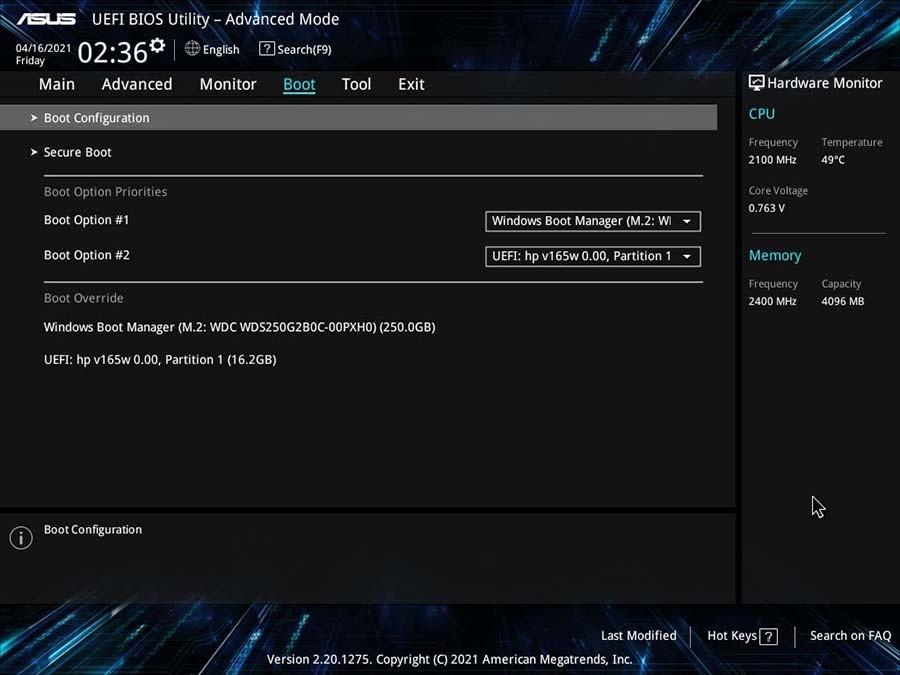The image size is (900, 675).
Task: Click the dropdown arrow for Boot Option #1
Action: click(686, 222)
